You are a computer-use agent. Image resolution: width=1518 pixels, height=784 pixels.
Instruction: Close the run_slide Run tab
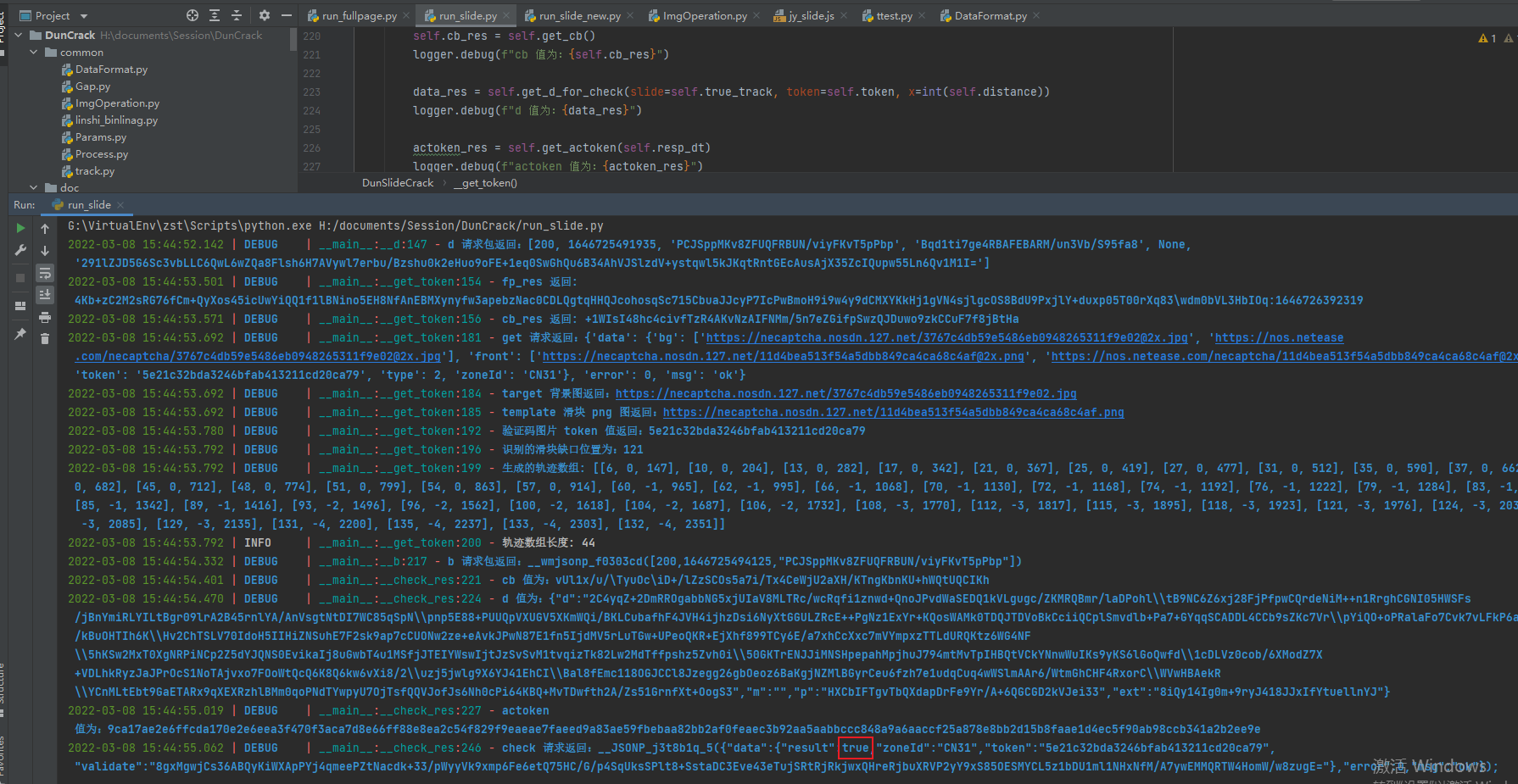[120, 205]
